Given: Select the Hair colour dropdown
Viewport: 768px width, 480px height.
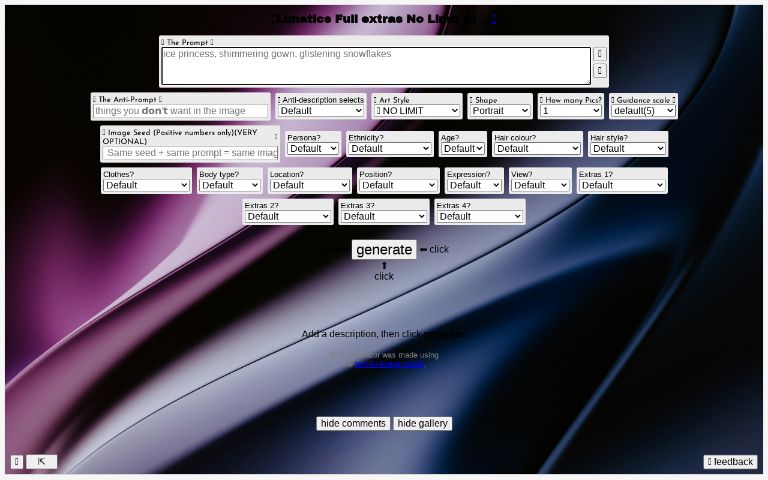Looking at the screenshot, I should (537, 148).
